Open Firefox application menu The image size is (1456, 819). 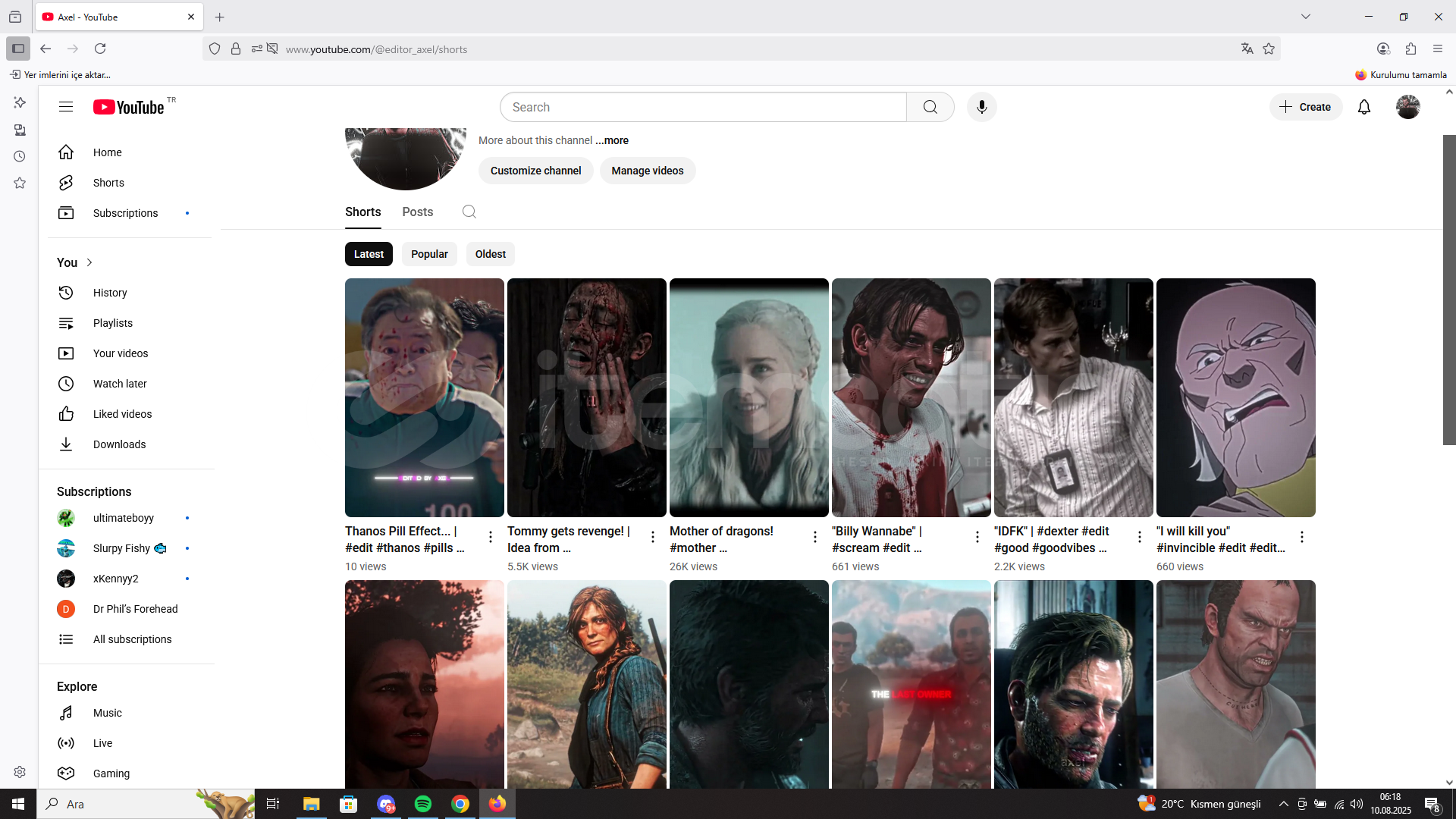[x=1438, y=49]
